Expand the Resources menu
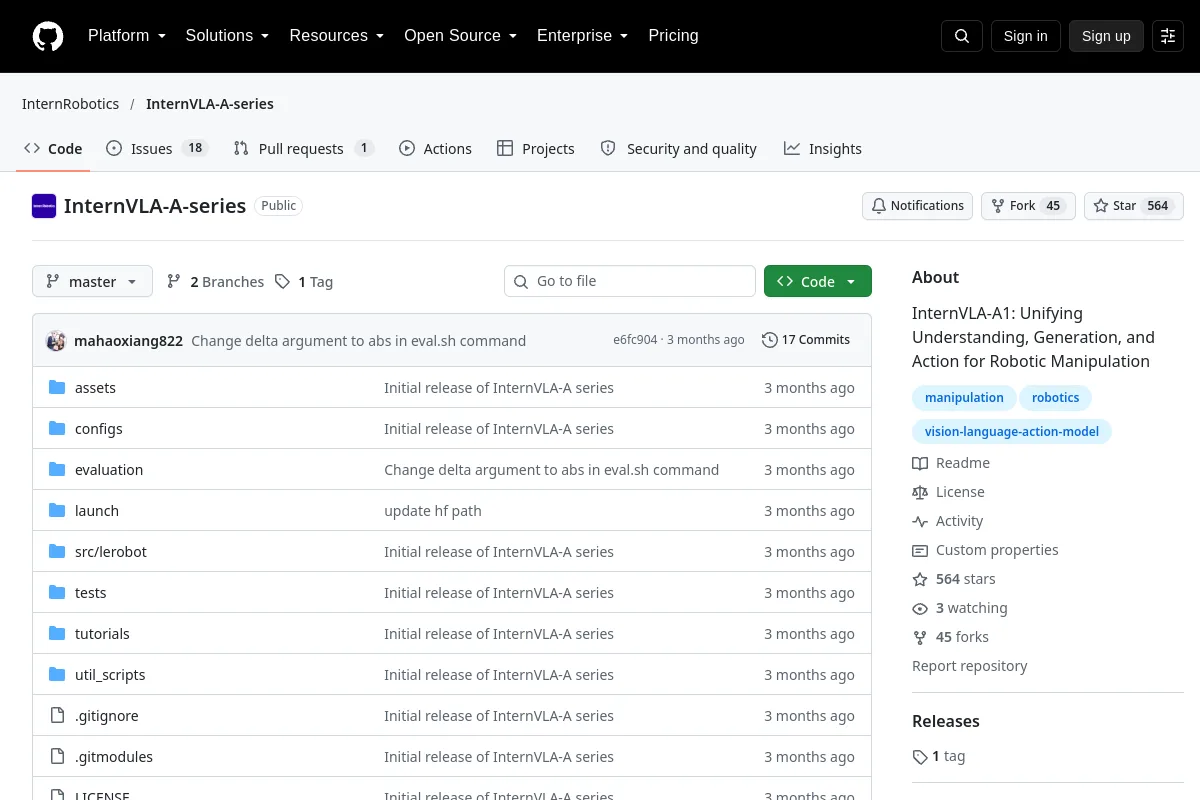Screen dimensions: 1200x800 point(337,36)
